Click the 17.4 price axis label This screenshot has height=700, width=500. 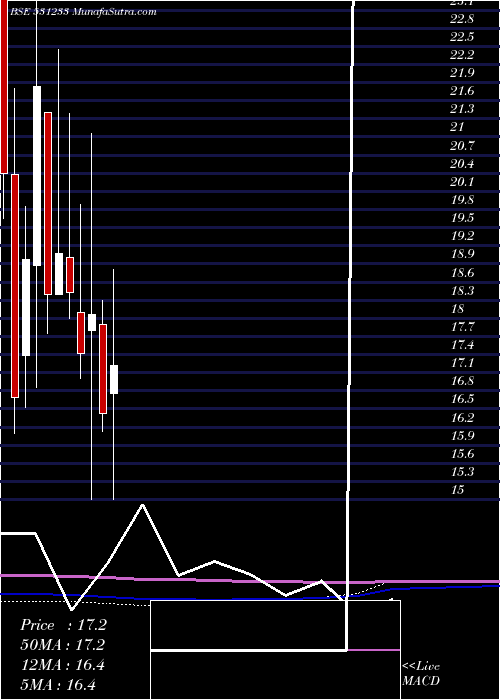[462, 345]
